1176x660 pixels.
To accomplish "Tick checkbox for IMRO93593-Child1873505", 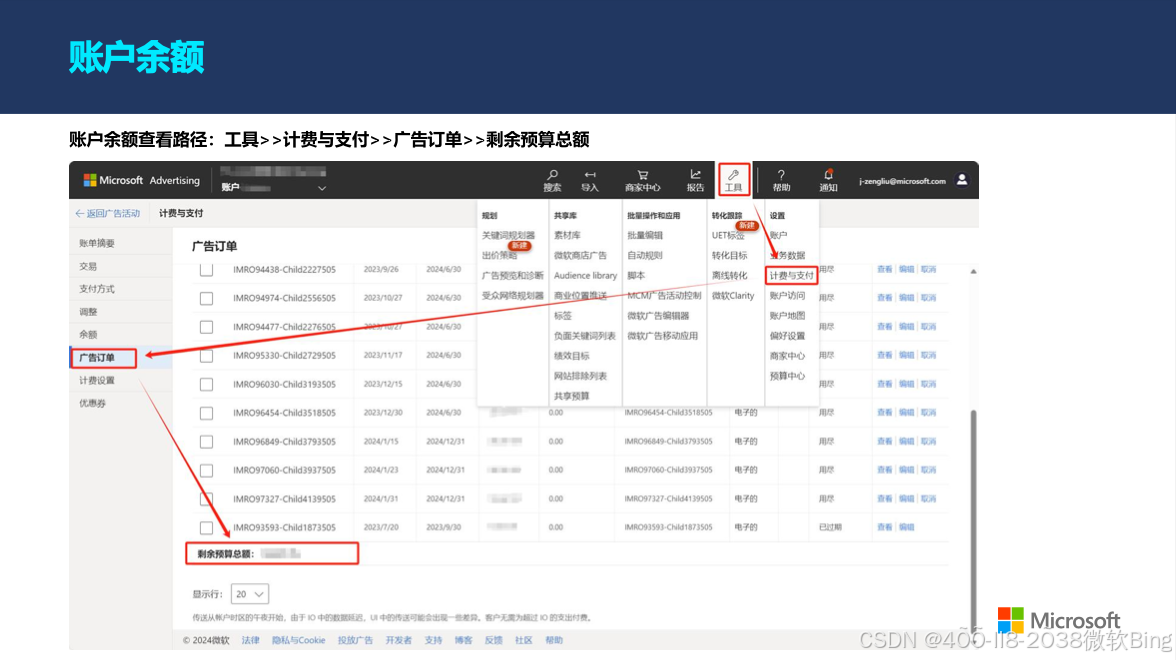I will (206, 528).
